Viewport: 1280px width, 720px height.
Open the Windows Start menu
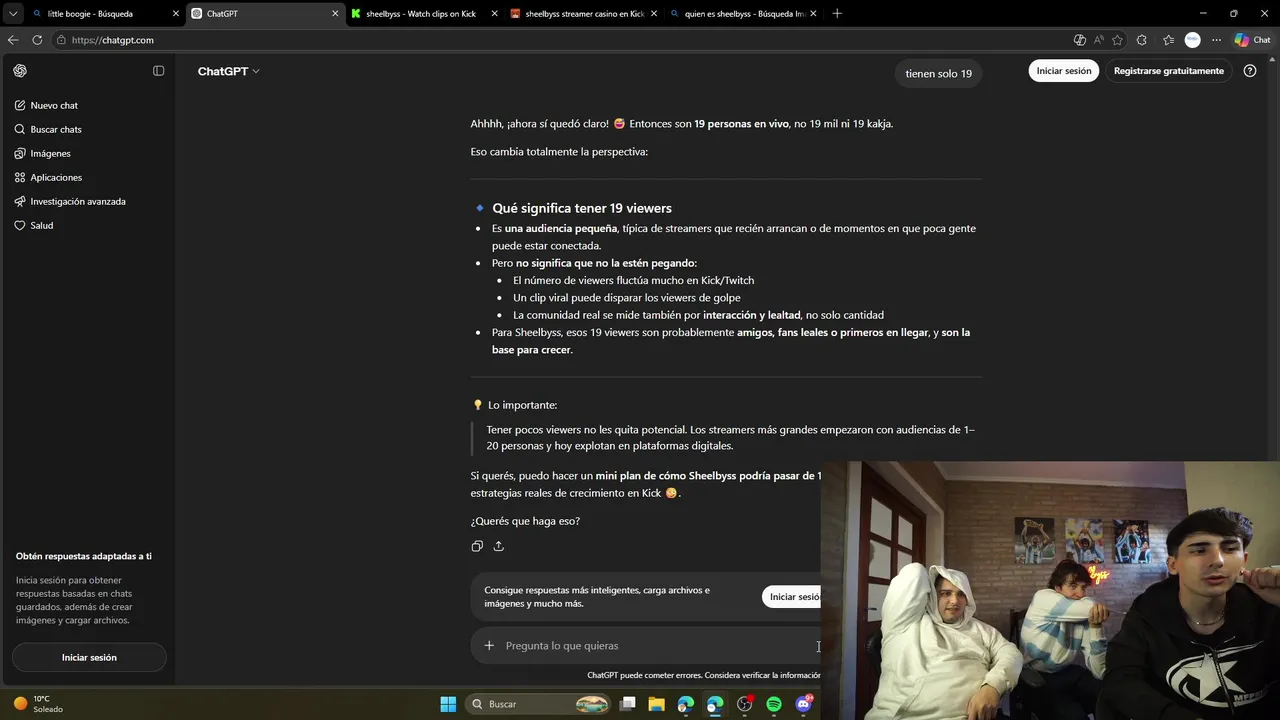click(x=448, y=704)
